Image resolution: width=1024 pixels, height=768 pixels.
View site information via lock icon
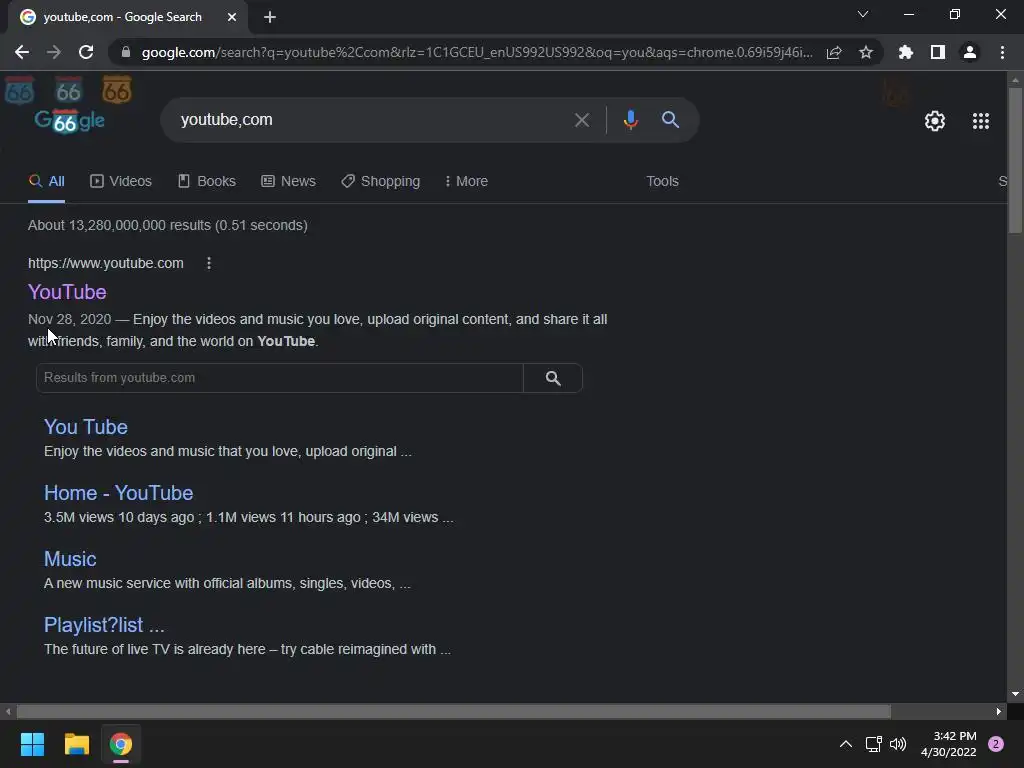coord(126,52)
